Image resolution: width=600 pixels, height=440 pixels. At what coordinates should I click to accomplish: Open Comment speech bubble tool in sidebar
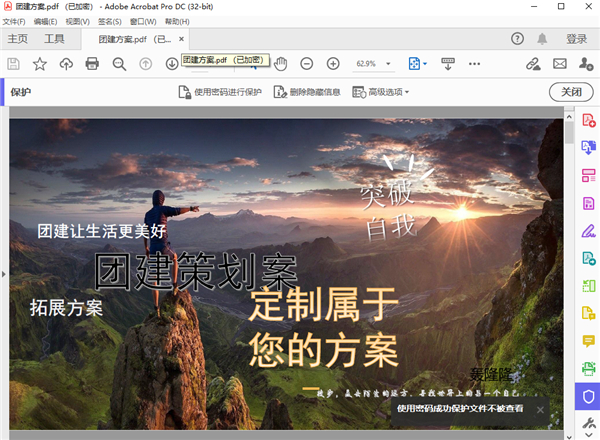click(x=589, y=341)
